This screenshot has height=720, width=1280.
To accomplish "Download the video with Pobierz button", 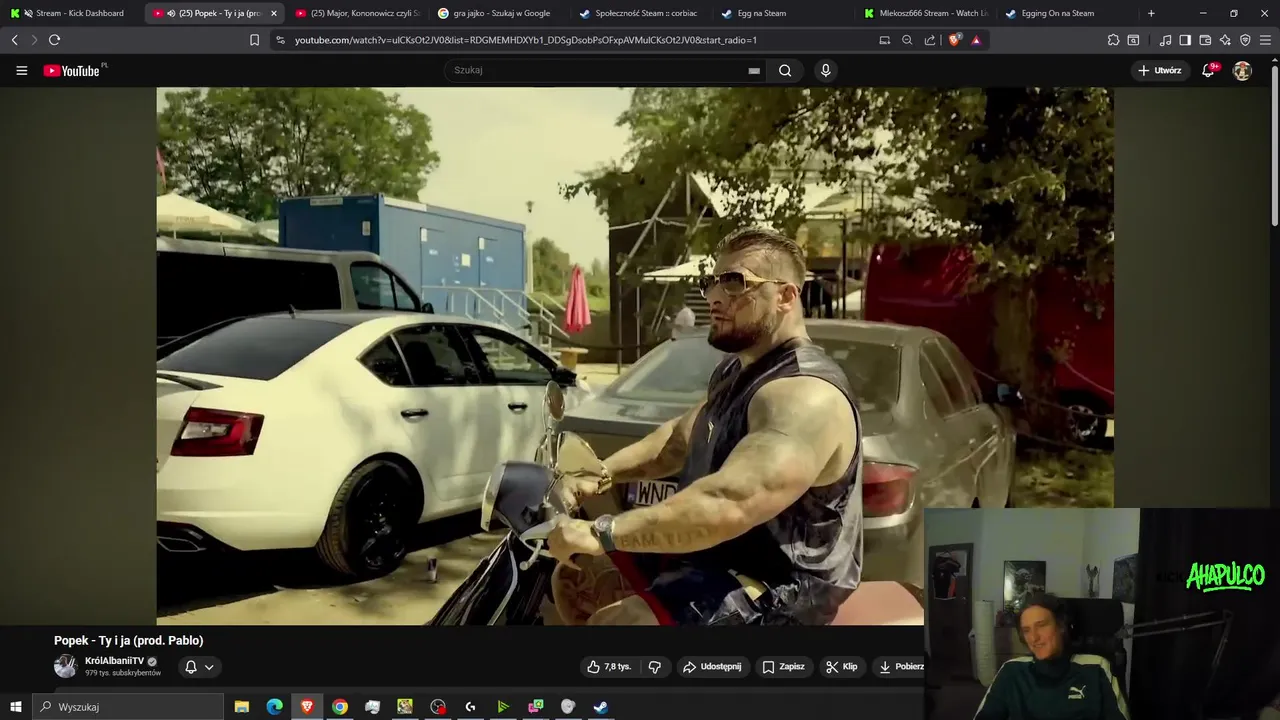I will click(899, 667).
